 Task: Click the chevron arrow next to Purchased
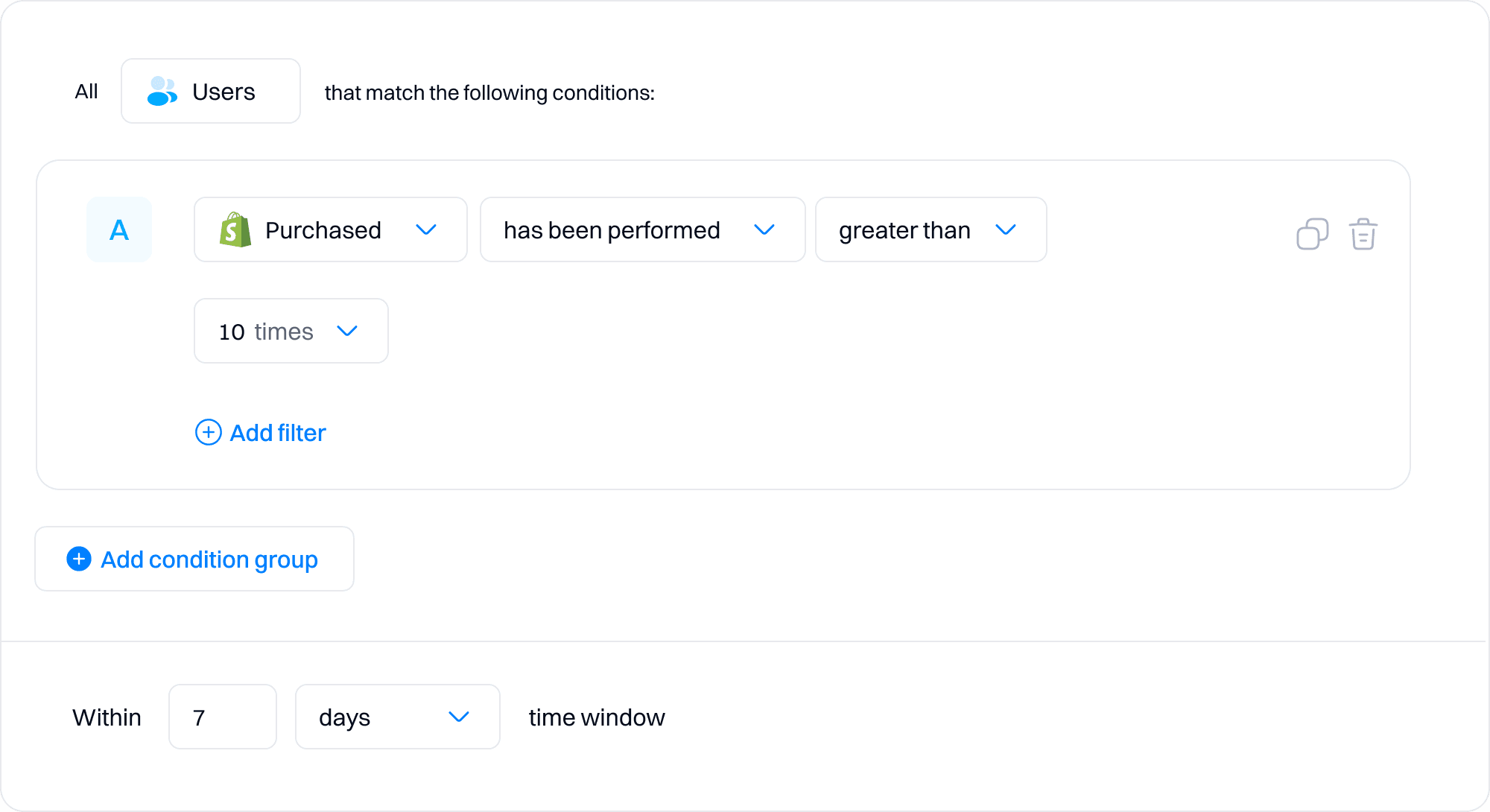(x=426, y=229)
